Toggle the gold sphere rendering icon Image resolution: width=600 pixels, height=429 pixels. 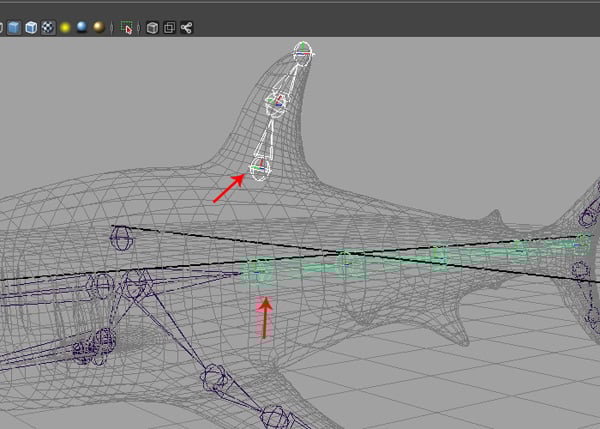(99, 27)
